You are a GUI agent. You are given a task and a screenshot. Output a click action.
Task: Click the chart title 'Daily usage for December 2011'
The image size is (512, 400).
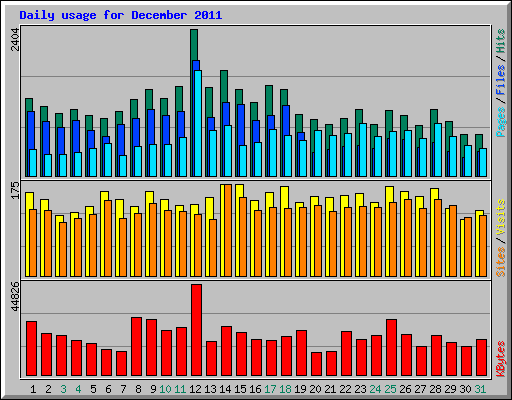(120, 15)
